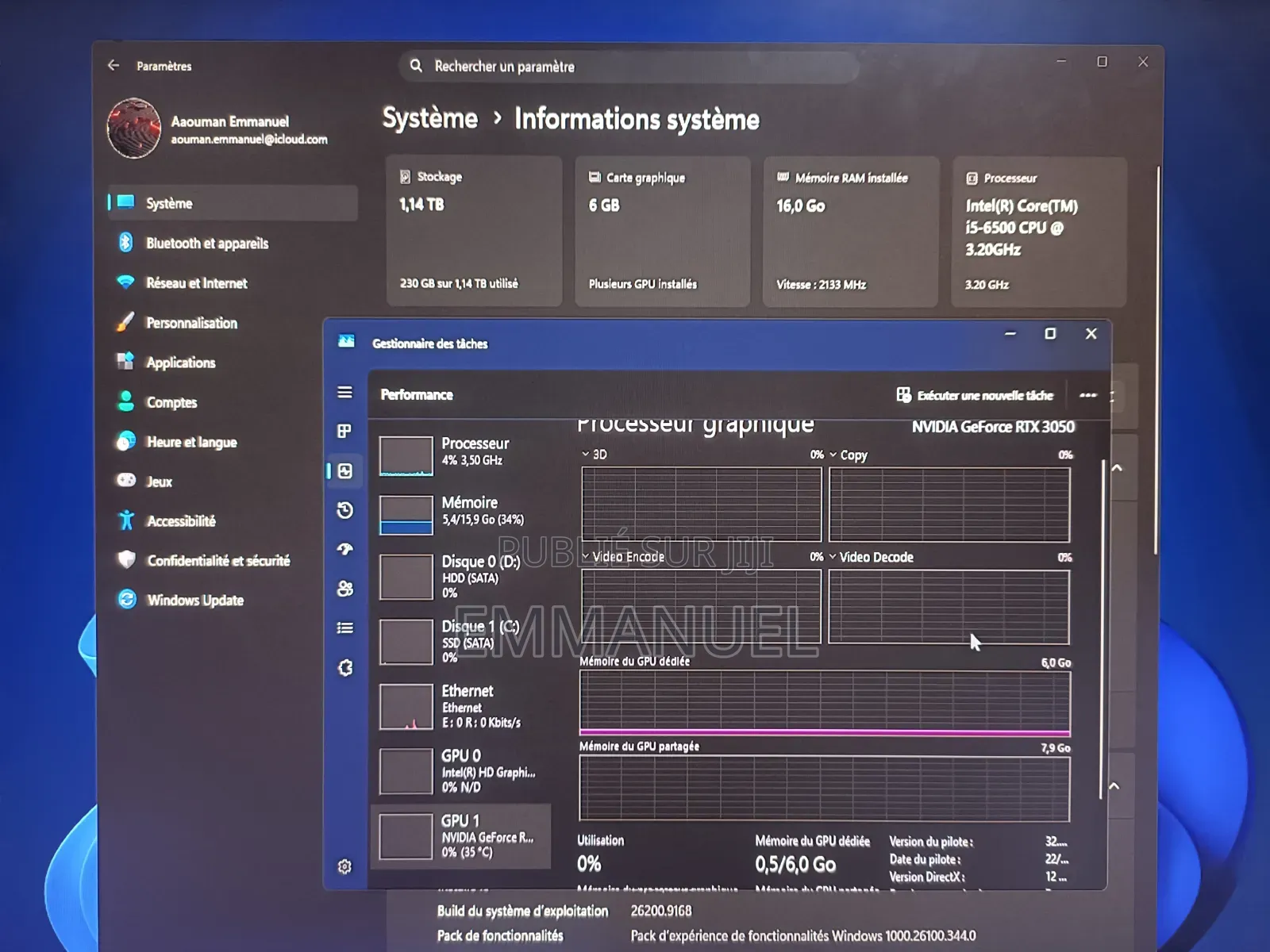Open the Details list icon in Task Manager
This screenshot has width=1270, height=952.
(x=345, y=628)
